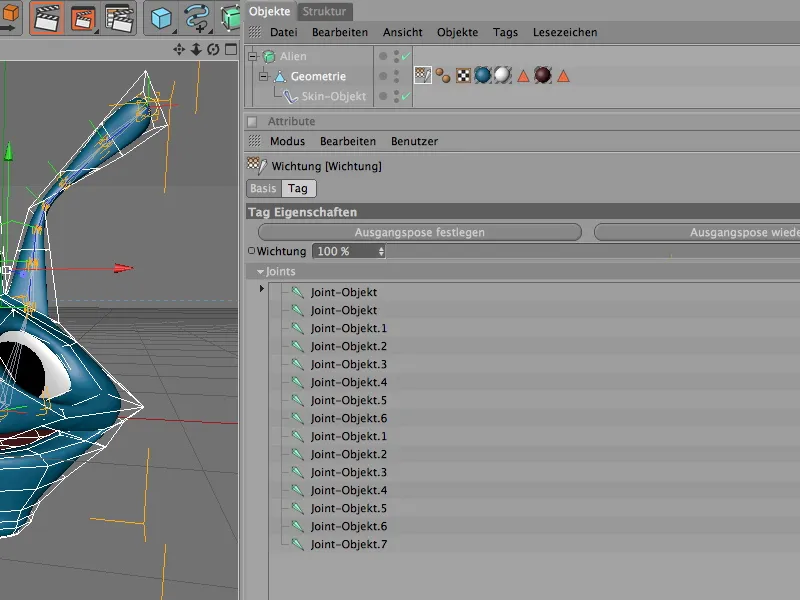Collapse the Geometrie hierarchy node

click(264, 77)
